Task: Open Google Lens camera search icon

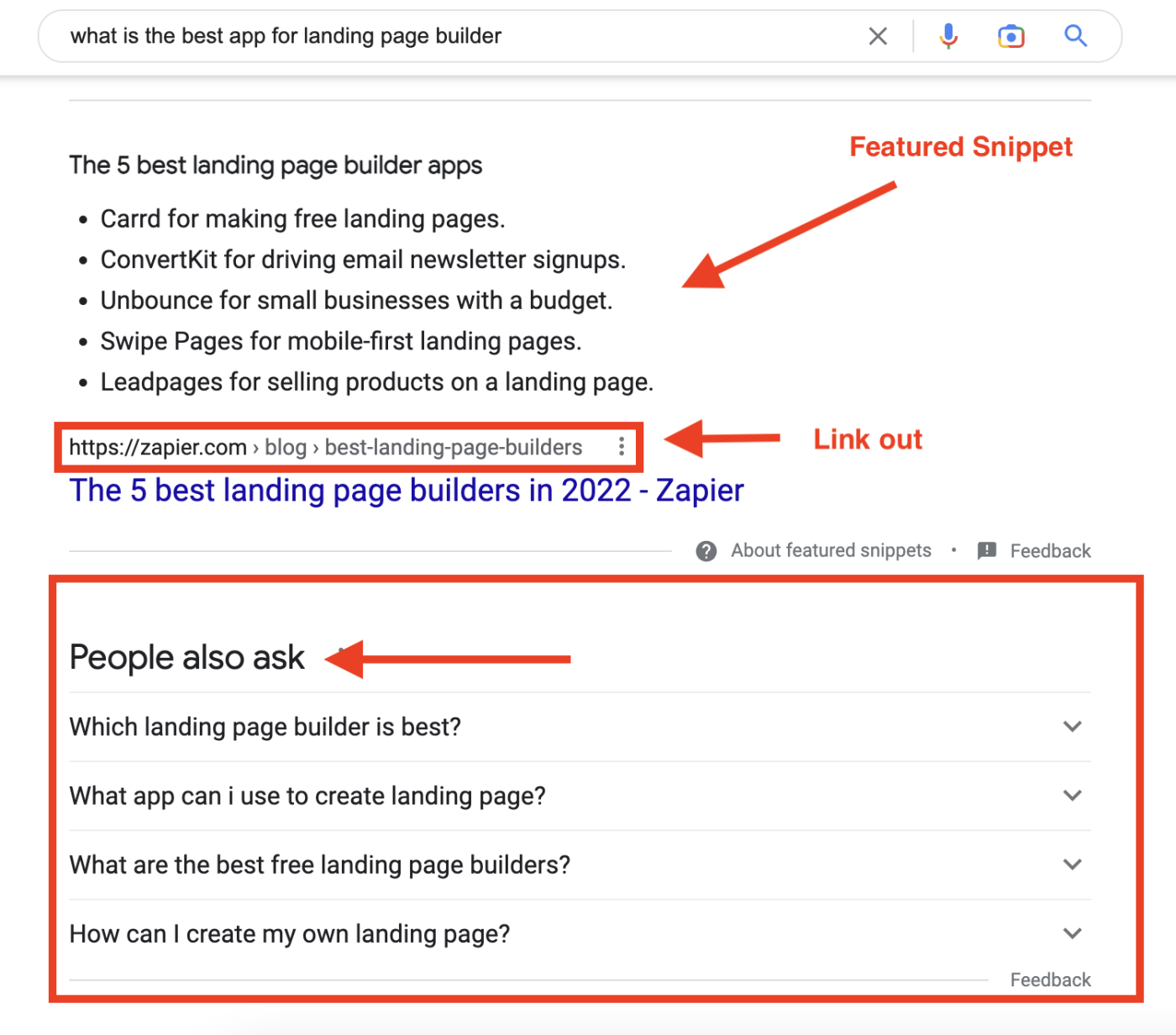Action: coord(1011,36)
